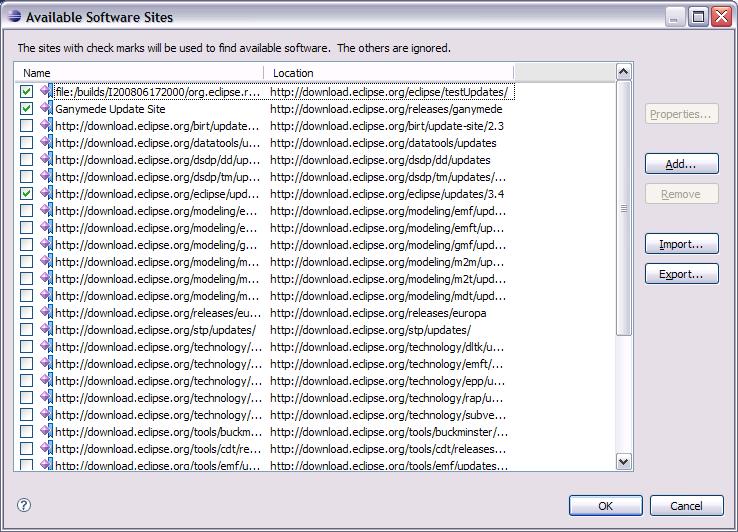Viewport: 738px width, 532px height.
Task: Click the scrollbar up arrow of the sites list
Action: tap(623, 72)
